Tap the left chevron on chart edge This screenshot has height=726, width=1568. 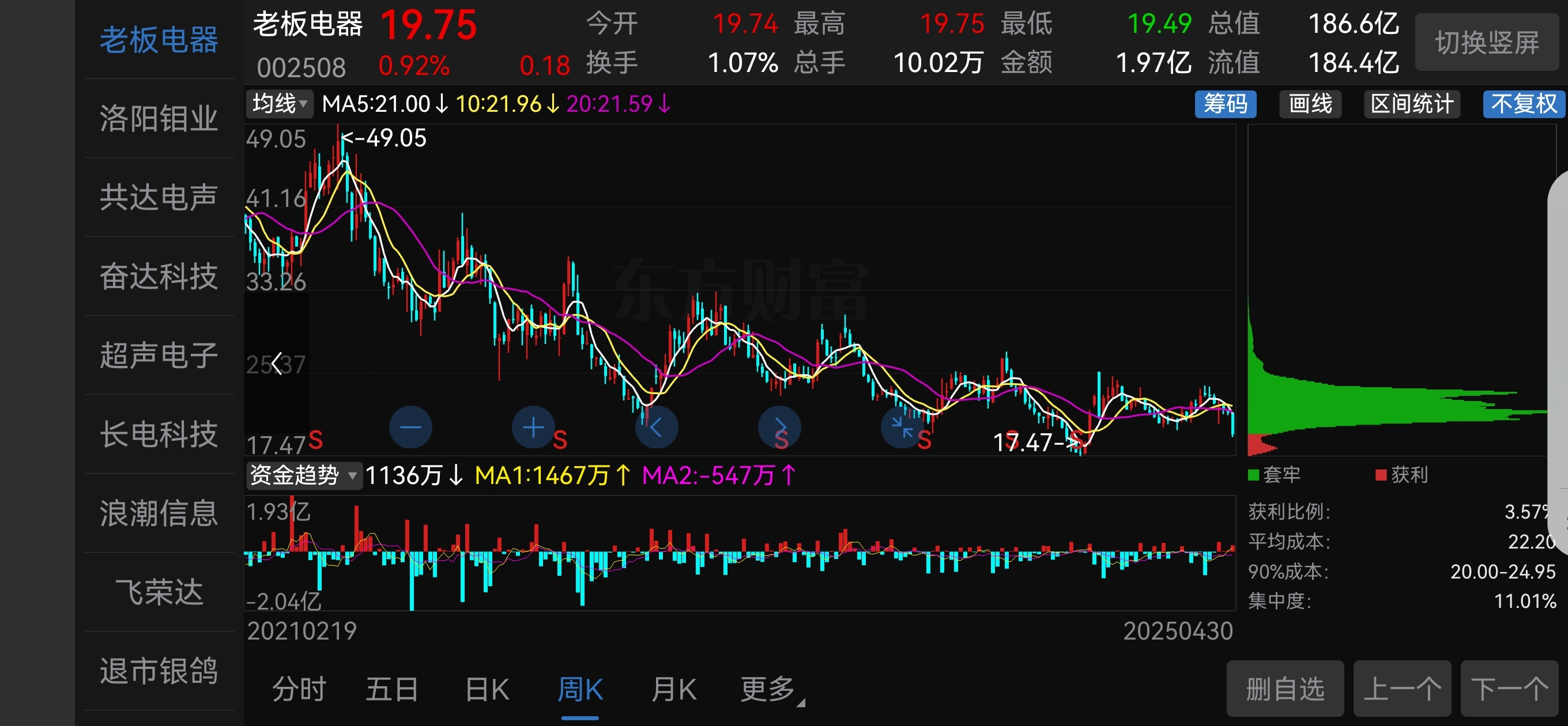click(x=277, y=364)
